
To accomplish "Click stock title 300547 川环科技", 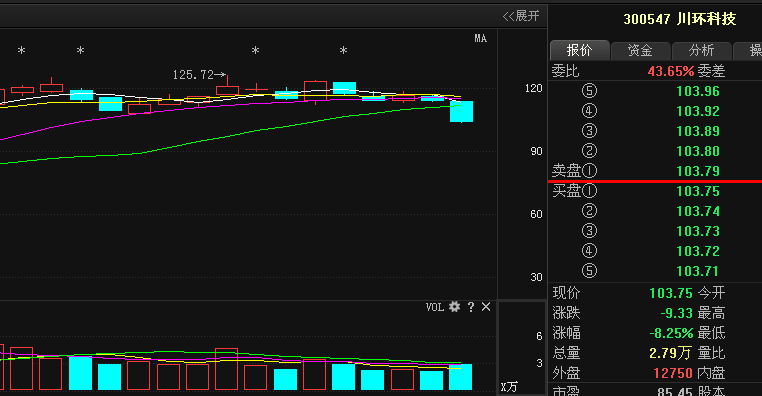I will (x=680, y=19).
